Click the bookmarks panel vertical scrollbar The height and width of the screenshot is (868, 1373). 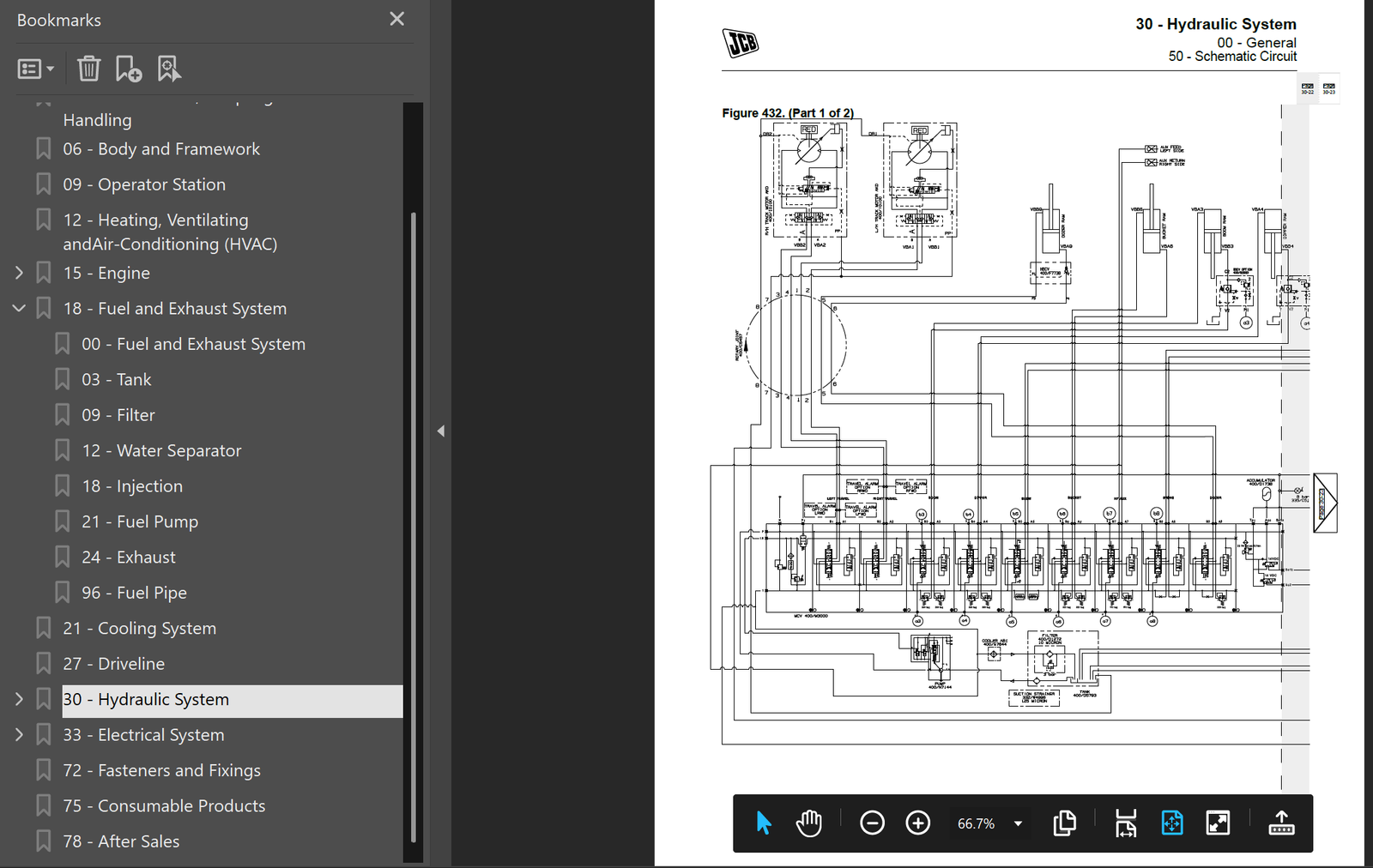[x=414, y=527]
